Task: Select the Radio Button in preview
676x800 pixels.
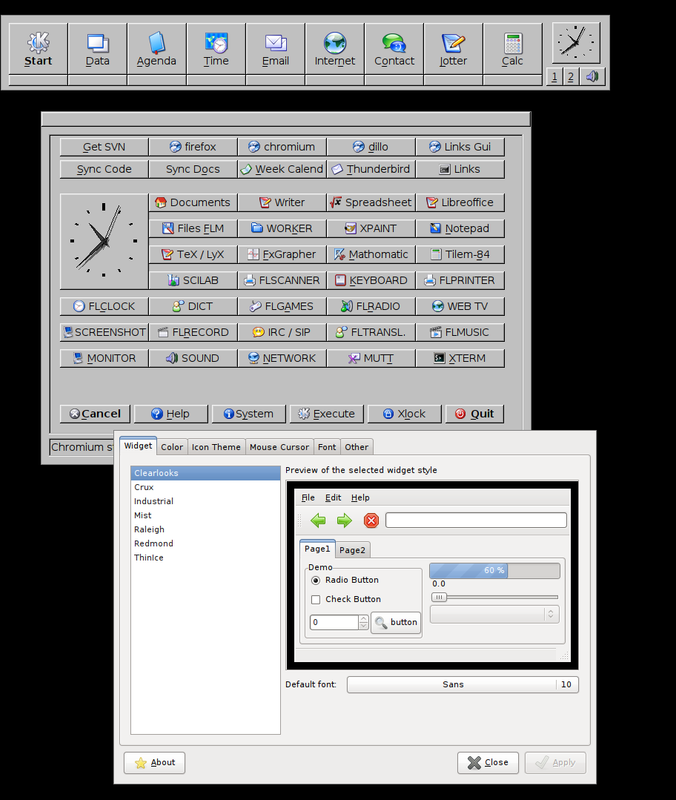Action: point(345,580)
